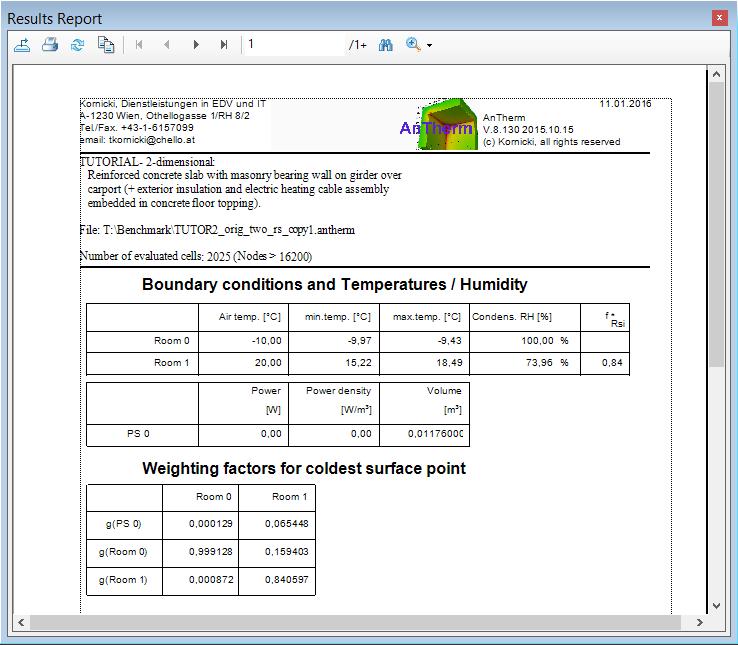Image resolution: width=738 pixels, height=645 pixels.
Task: Click the 'V.8.130 2015.10.15' version text
Action: point(528,129)
